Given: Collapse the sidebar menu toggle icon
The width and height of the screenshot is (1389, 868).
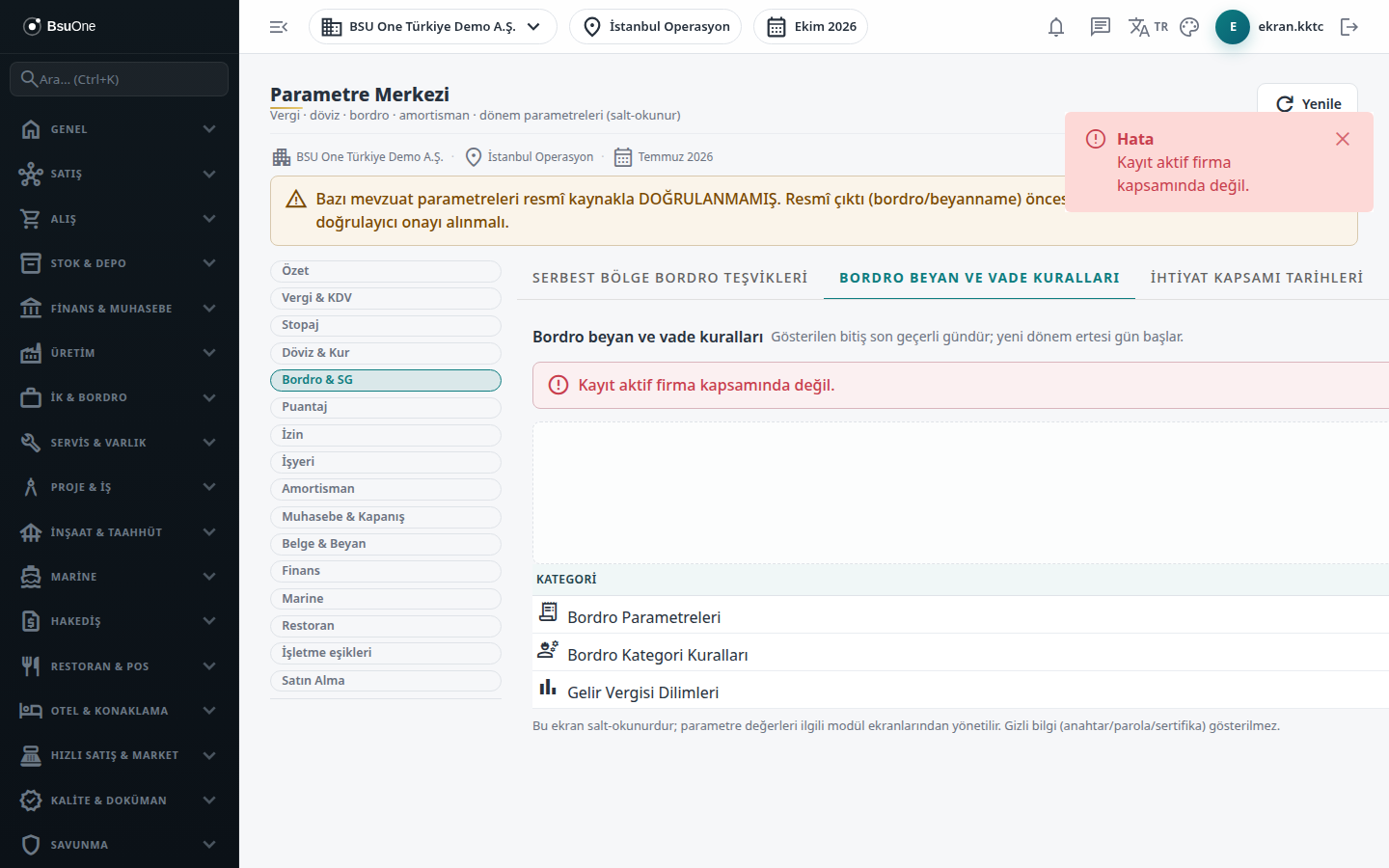Looking at the screenshot, I should (x=279, y=27).
